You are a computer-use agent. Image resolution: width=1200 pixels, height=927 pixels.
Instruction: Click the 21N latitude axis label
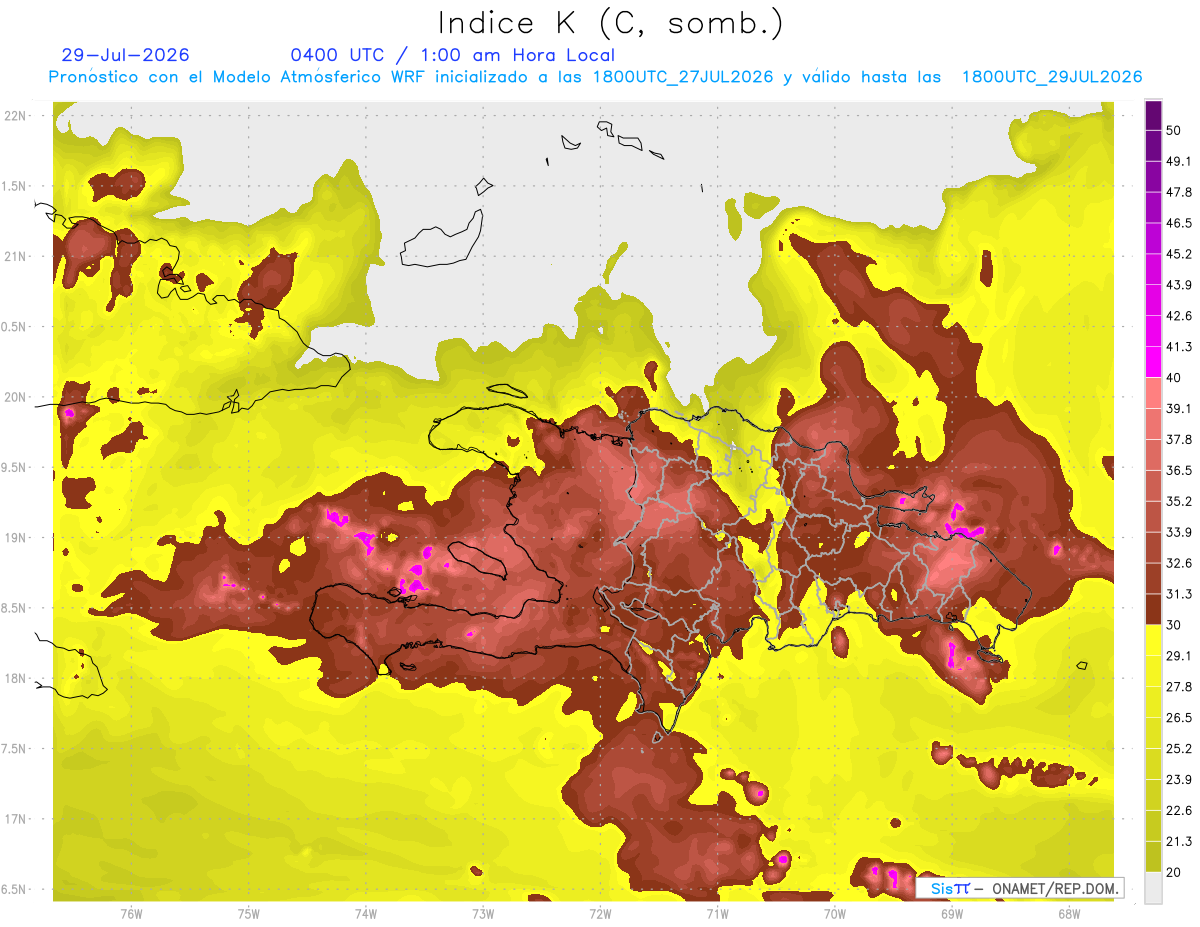pos(16,256)
